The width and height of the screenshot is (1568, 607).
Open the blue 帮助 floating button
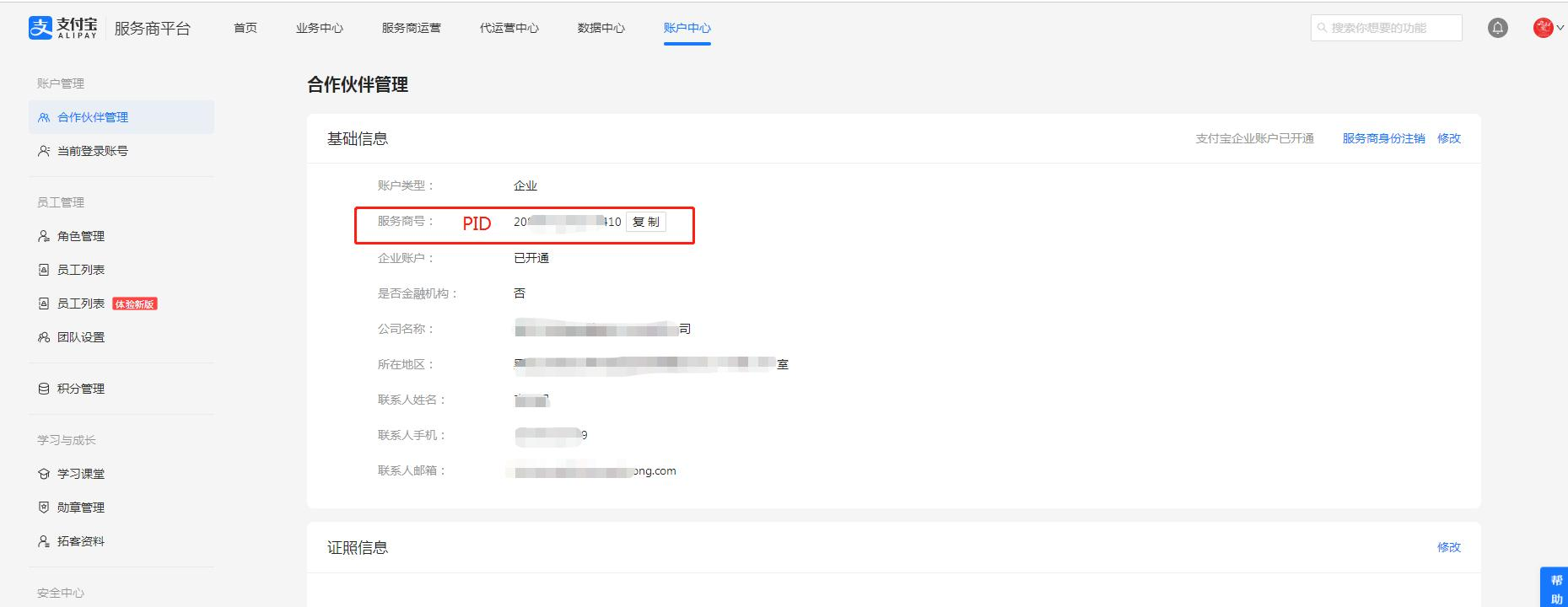(x=1555, y=588)
